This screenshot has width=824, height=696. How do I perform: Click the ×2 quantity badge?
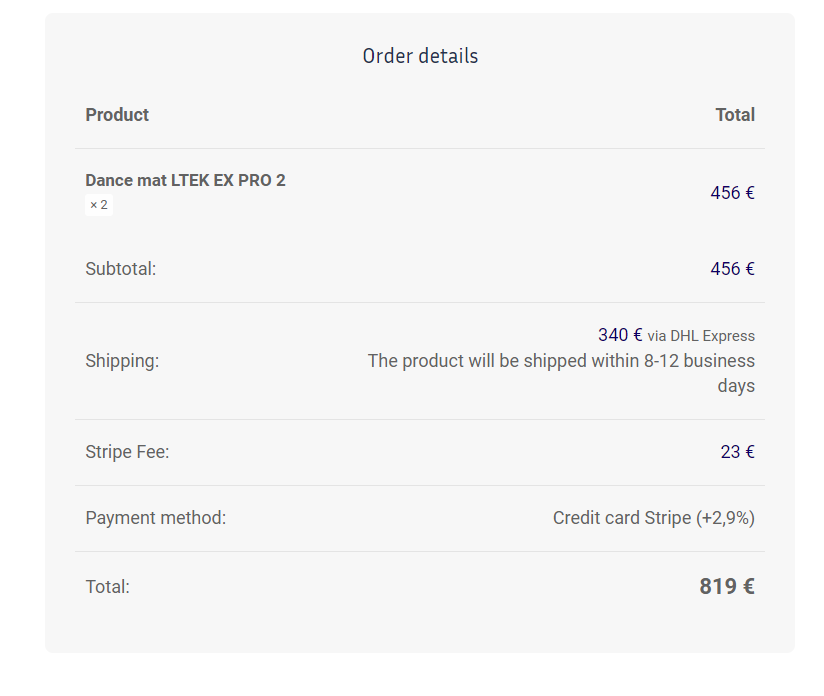click(99, 205)
